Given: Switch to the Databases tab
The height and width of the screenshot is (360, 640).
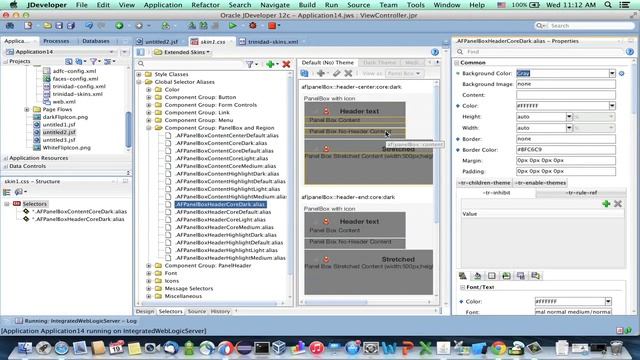Looking at the screenshot, I should click(x=96, y=41).
